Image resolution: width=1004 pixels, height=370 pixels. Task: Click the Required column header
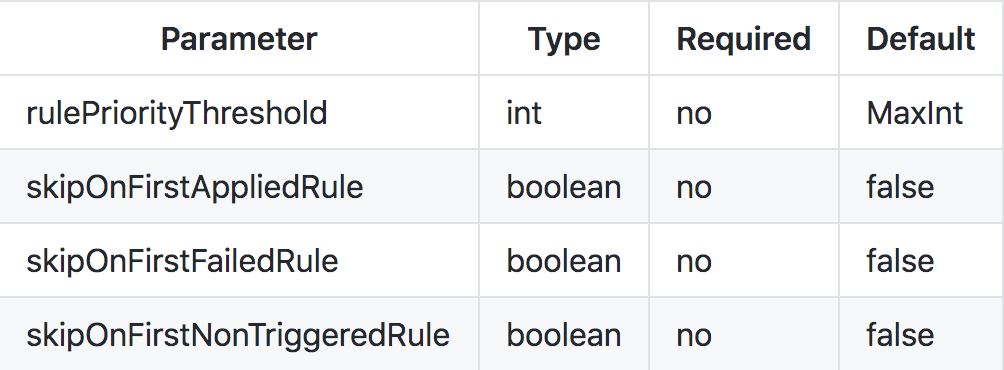(743, 39)
